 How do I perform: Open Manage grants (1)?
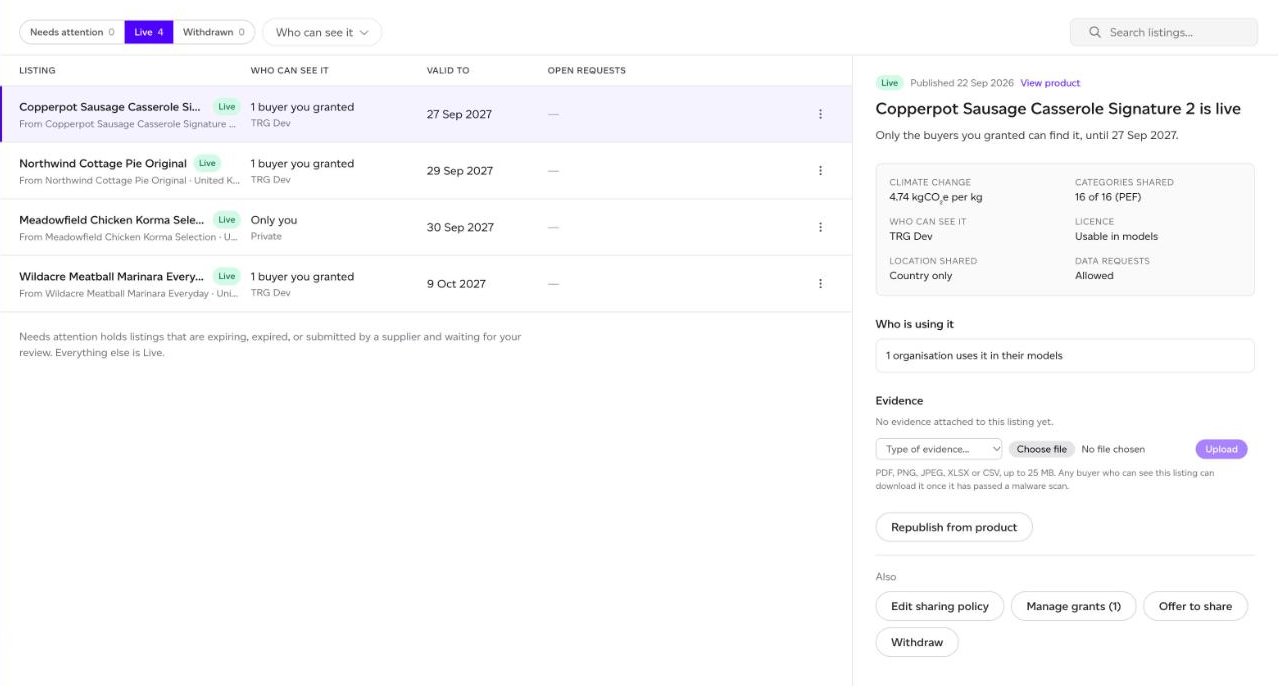coord(1073,606)
